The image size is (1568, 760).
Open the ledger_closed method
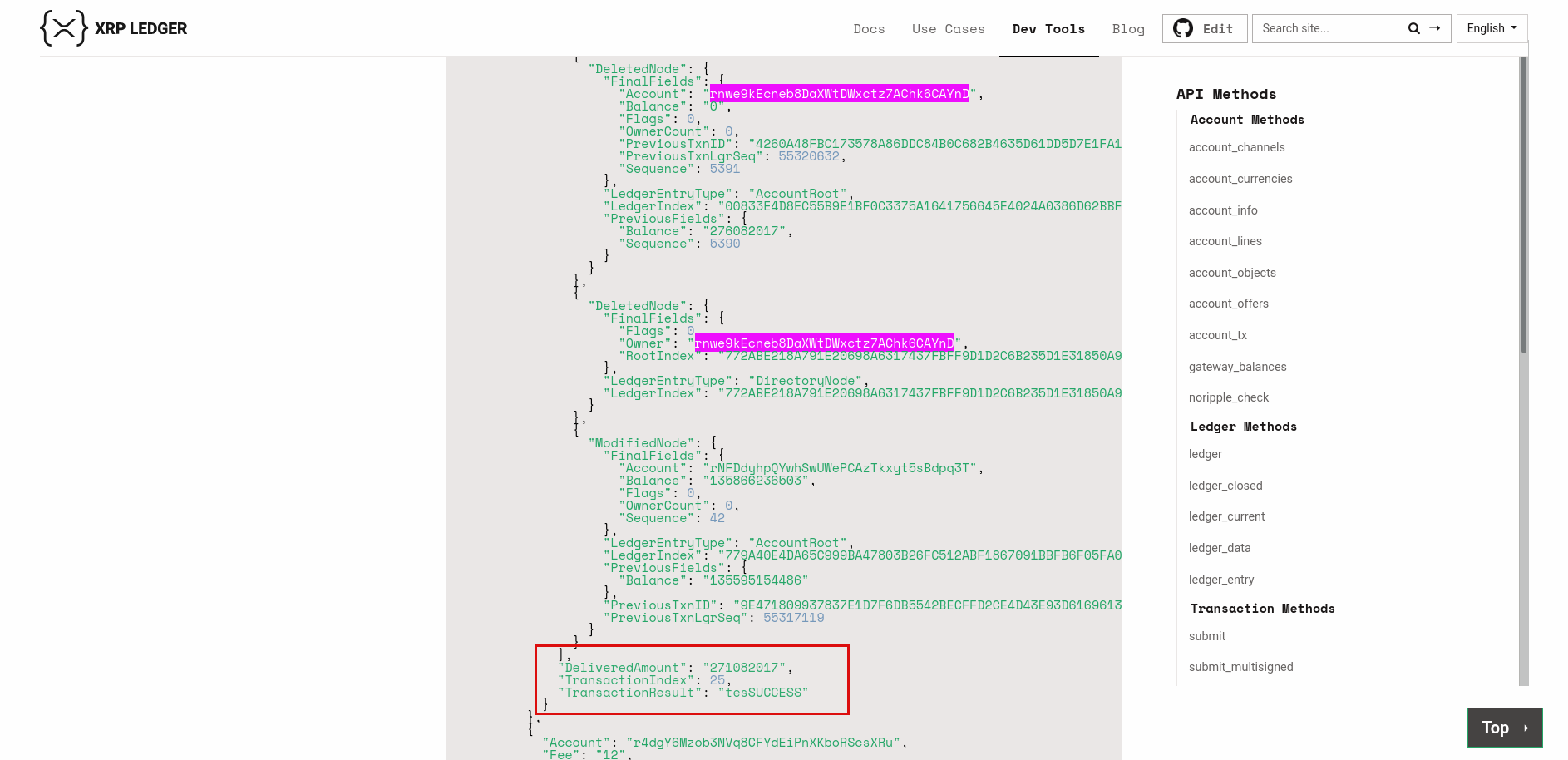1225,486
